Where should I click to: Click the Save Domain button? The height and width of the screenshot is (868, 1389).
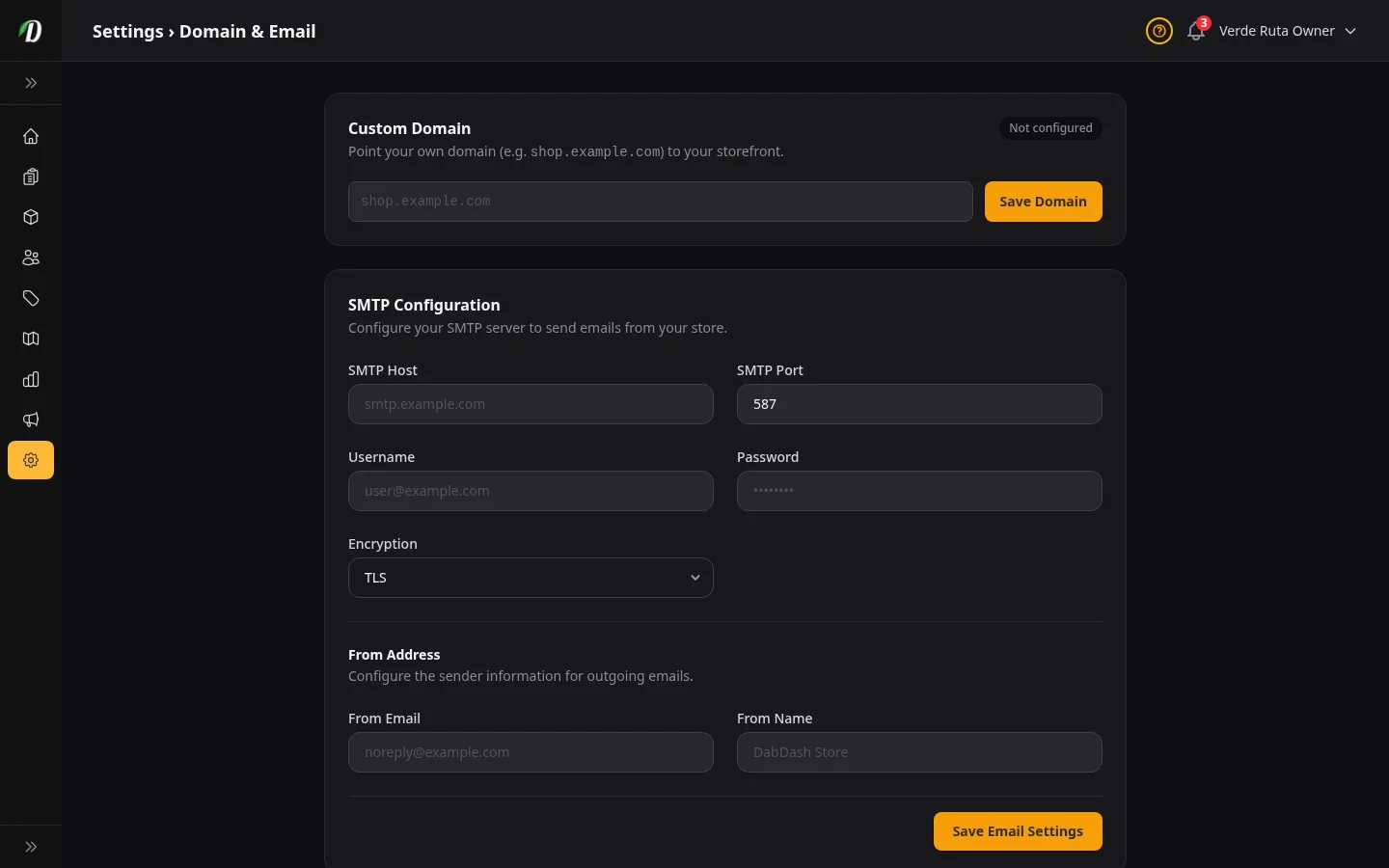click(x=1043, y=202)
